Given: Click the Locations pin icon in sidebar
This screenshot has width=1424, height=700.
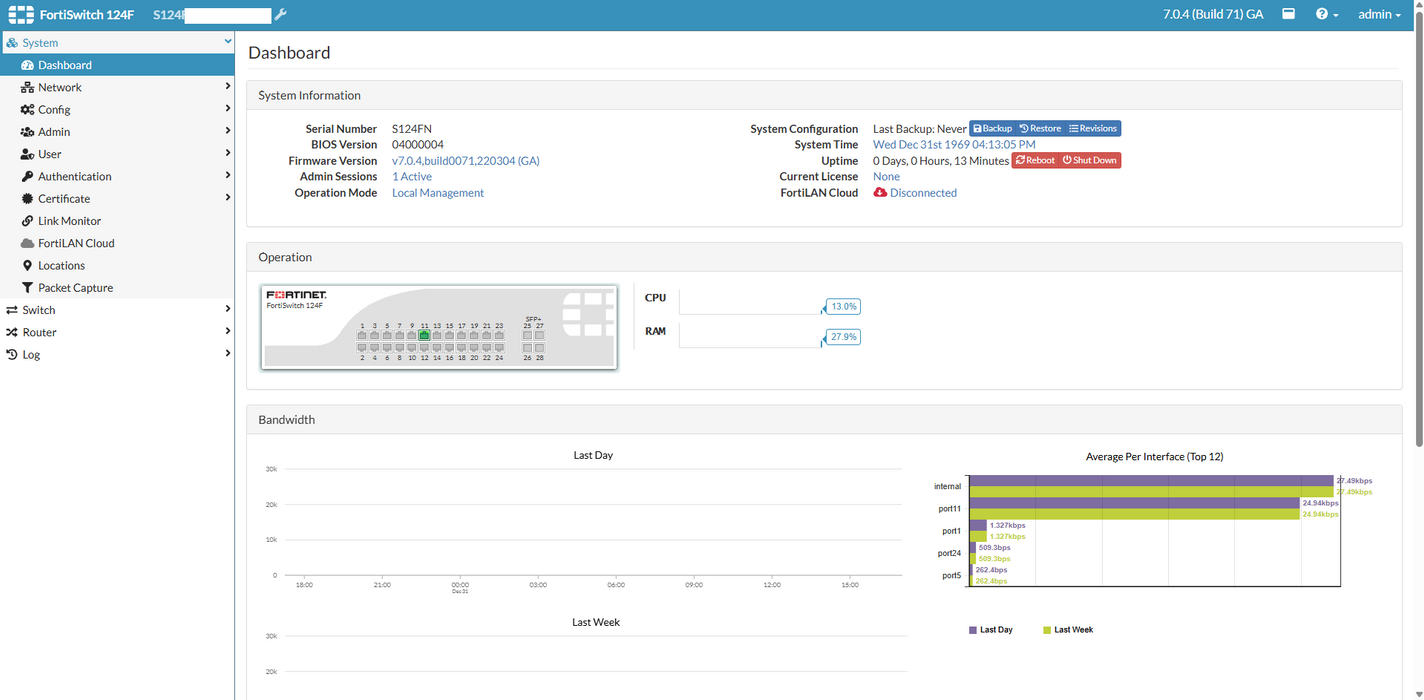Looking at the screenshot, I should pyautogui.click(x=28, y=266).
